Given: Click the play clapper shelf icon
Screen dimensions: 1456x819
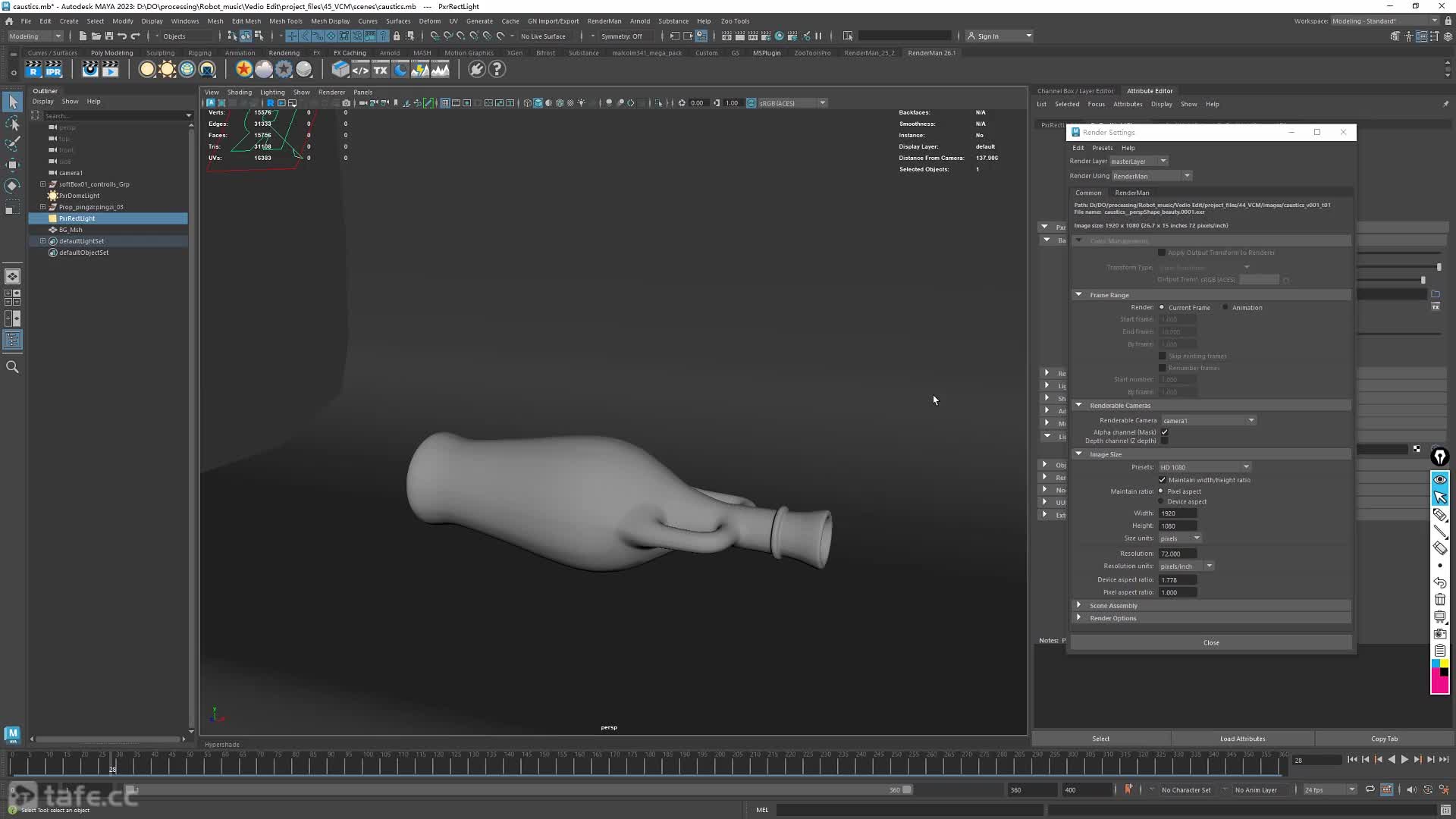Looking at the screenshot, I should (111, 70).
